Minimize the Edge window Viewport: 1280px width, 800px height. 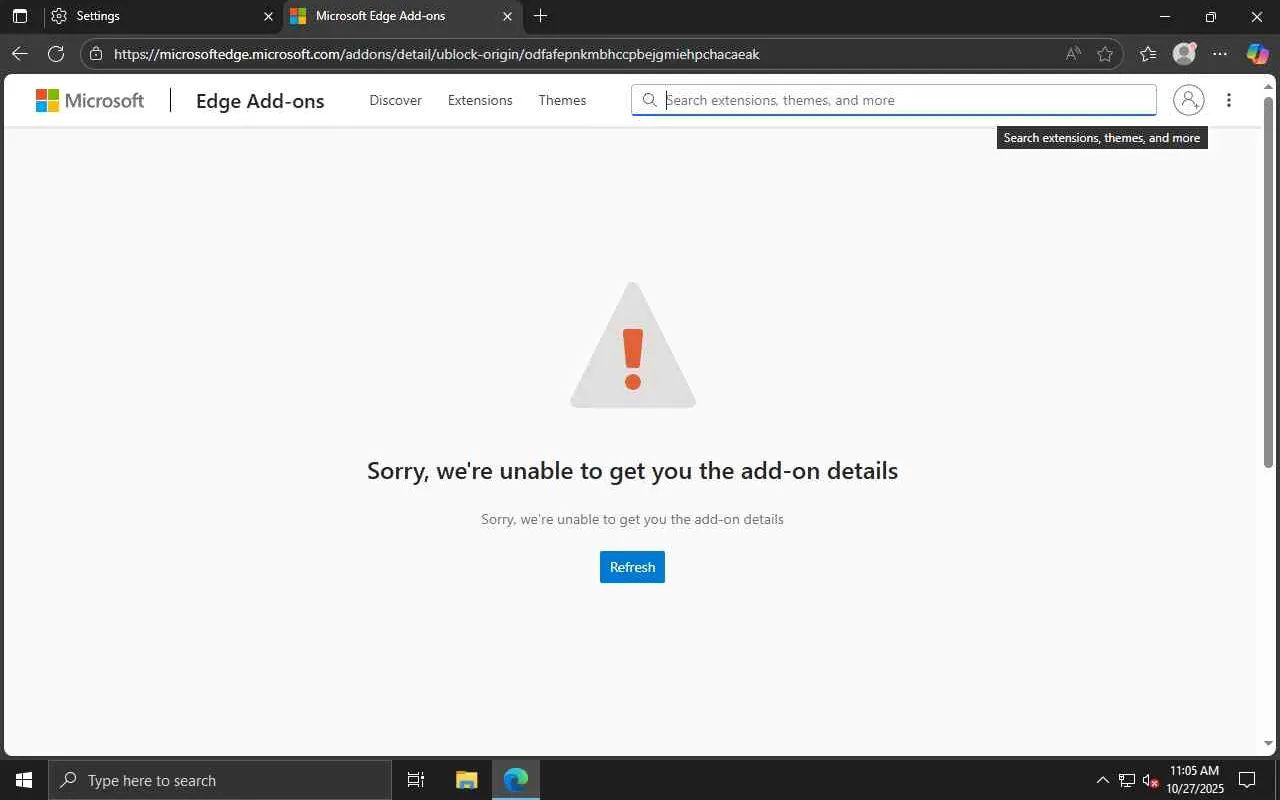coord(1164,16)
